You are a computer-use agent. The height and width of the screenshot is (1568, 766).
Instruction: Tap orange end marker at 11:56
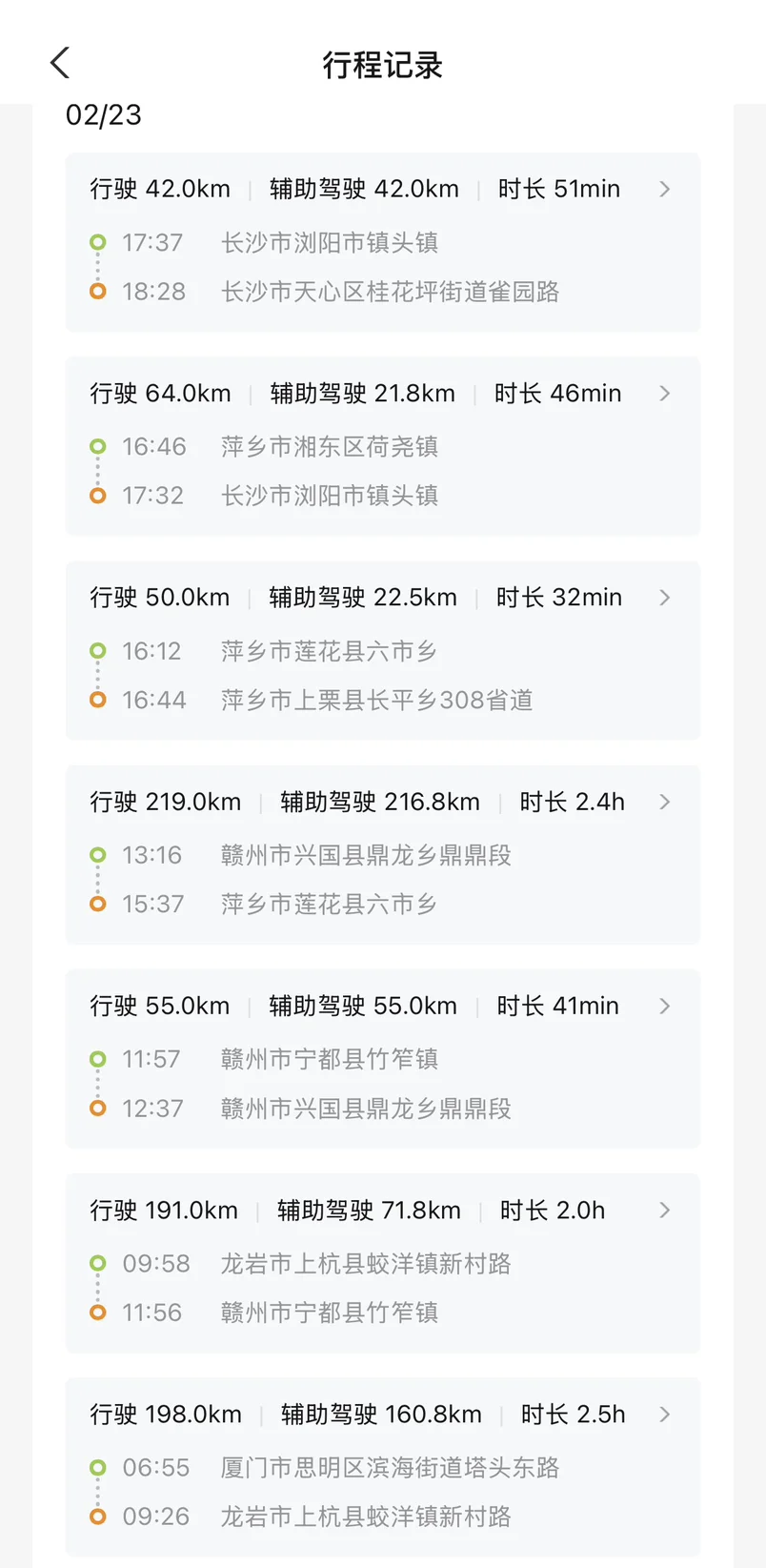97,1313
